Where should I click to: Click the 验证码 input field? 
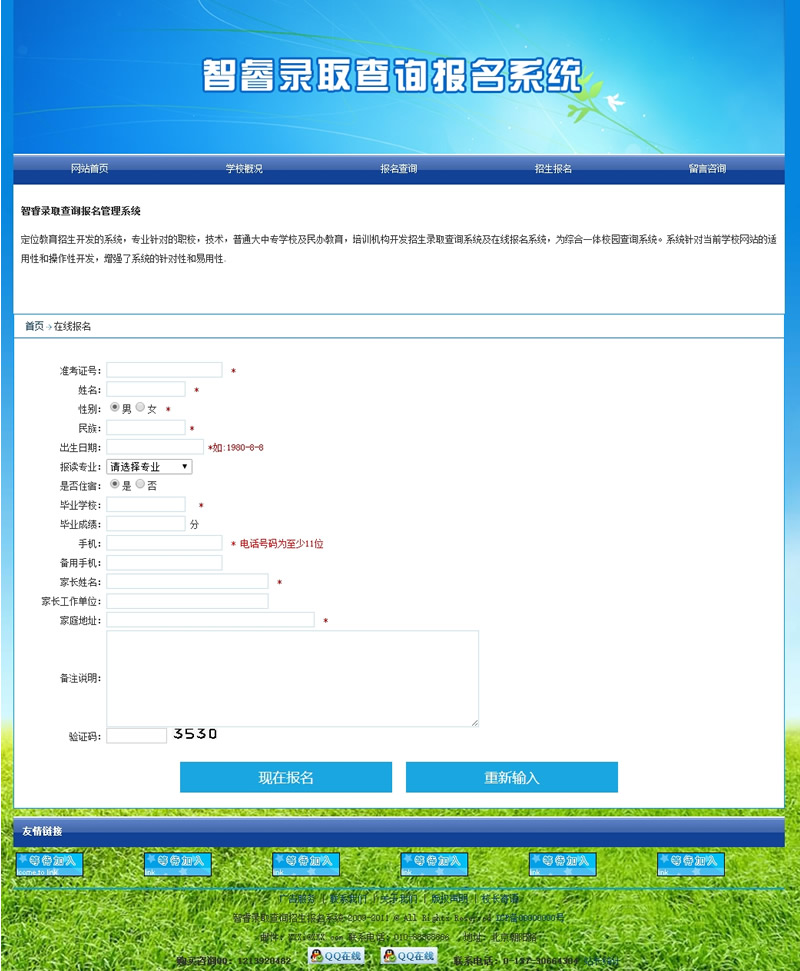138,735
